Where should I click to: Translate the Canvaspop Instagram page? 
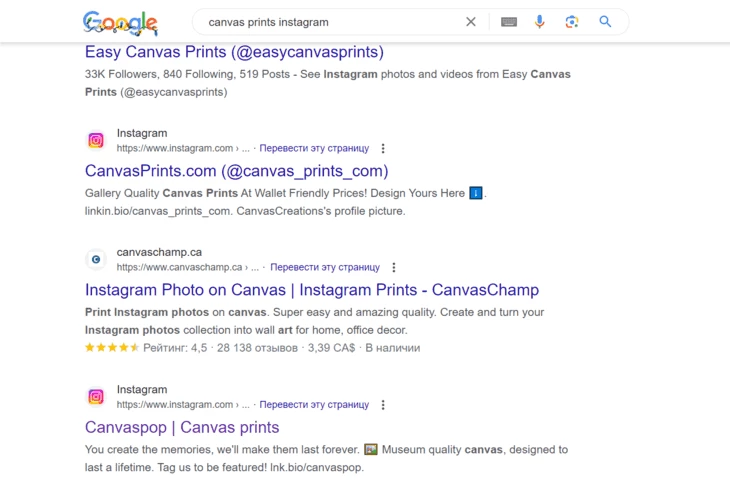314,405
